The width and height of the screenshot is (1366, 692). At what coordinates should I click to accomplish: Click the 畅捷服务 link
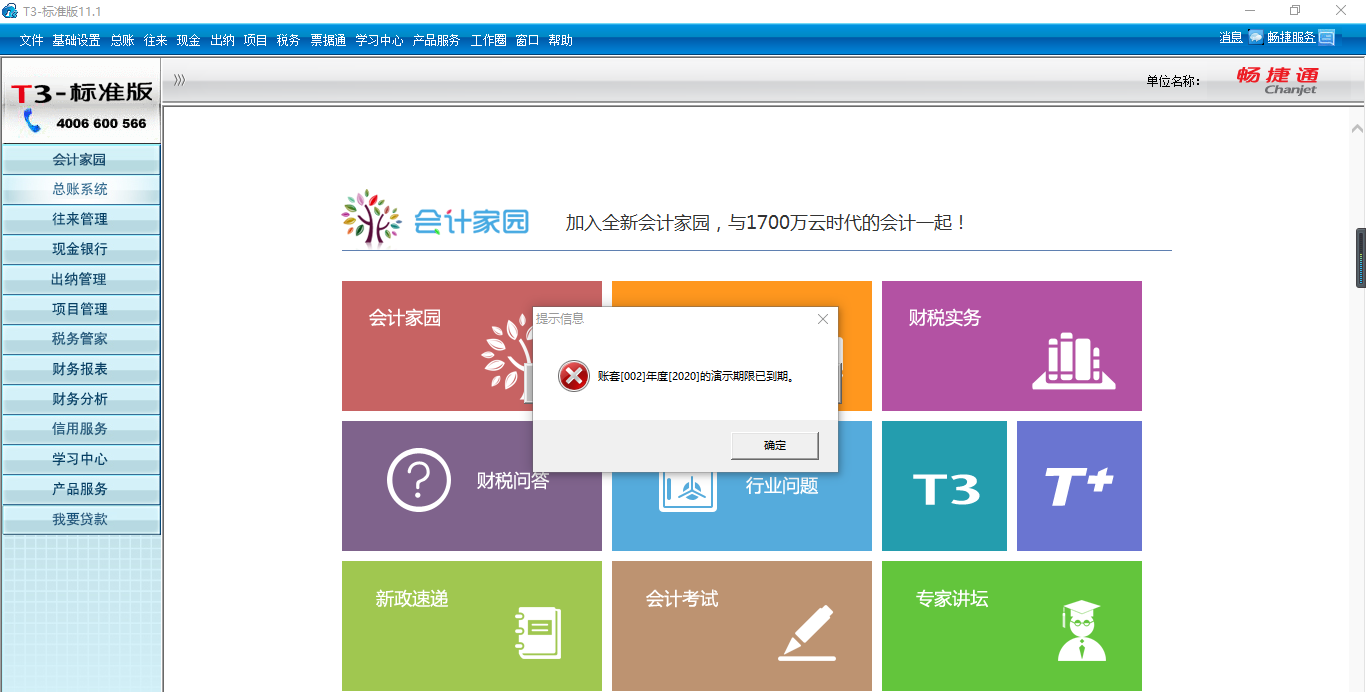point(1291,37)
